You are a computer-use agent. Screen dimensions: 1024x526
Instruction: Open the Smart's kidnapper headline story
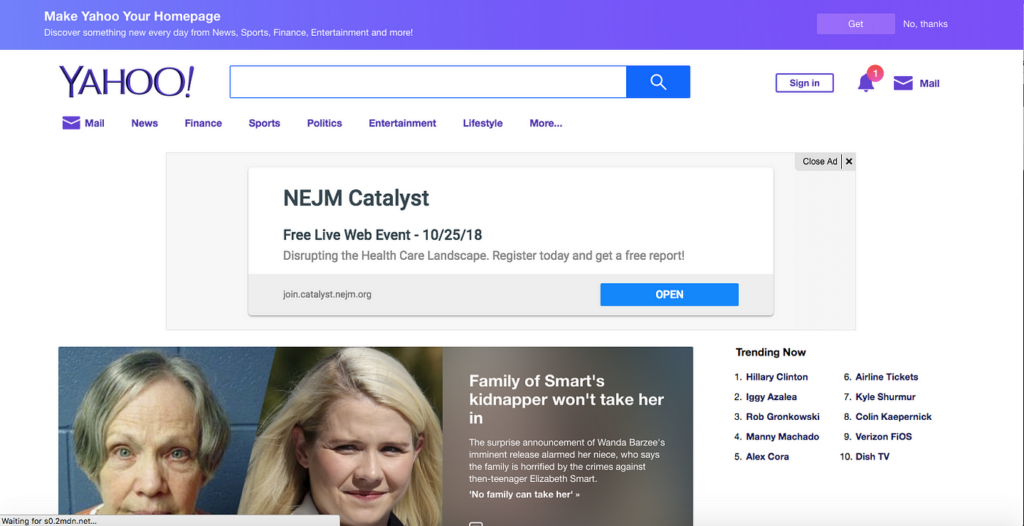(x=566, y=399)
